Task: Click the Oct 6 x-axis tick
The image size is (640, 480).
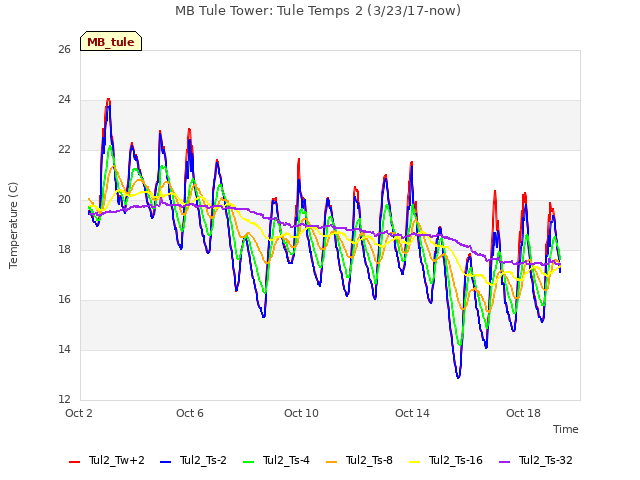Action: pos(190,413)
